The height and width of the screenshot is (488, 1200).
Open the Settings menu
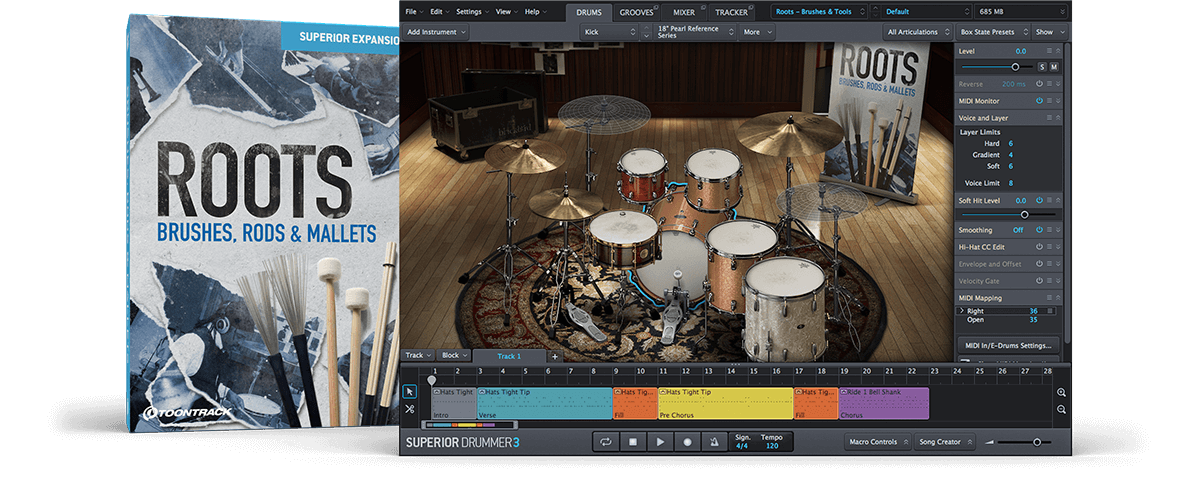point(471,12)
